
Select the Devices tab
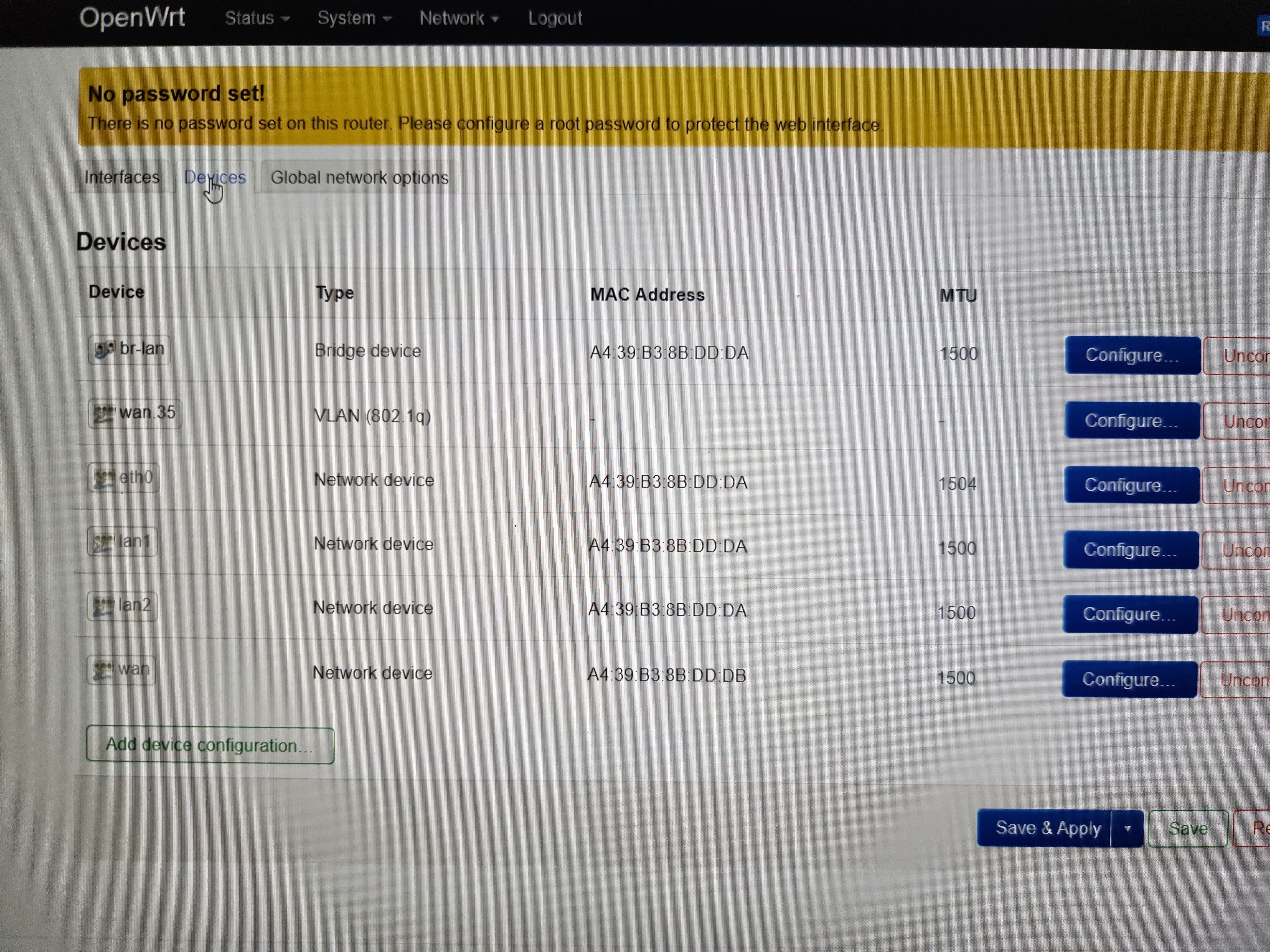tap(215, 177)
